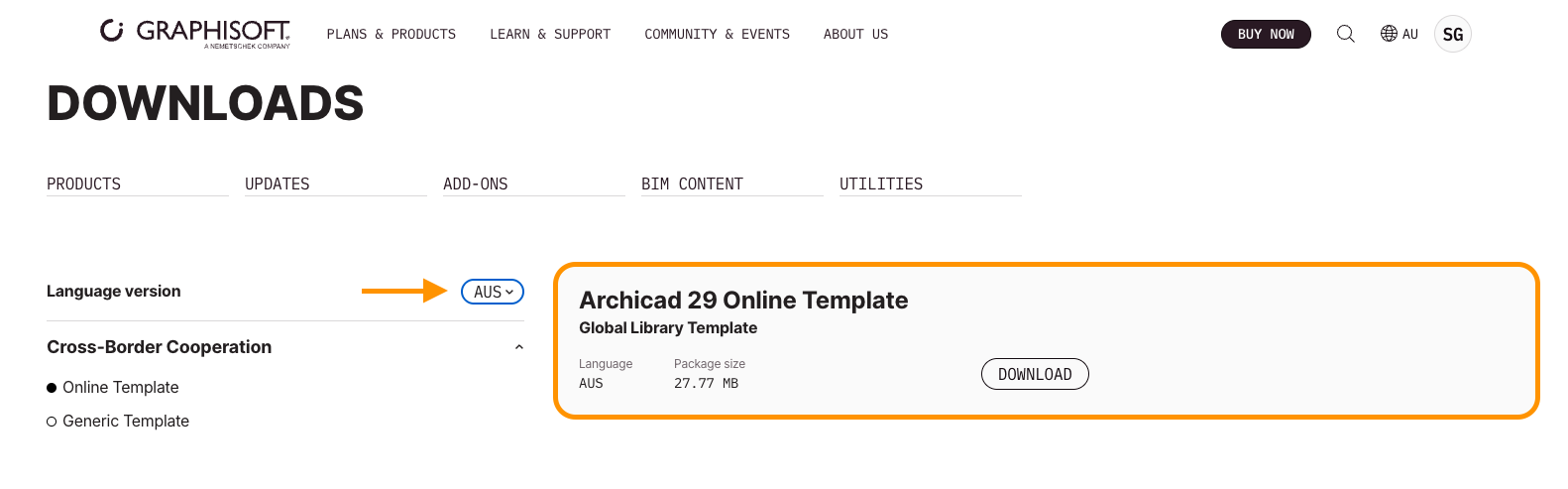Open the search magnifier icon
The width and height of the screenshot is (1568, 489).
tap(1345, 34)
